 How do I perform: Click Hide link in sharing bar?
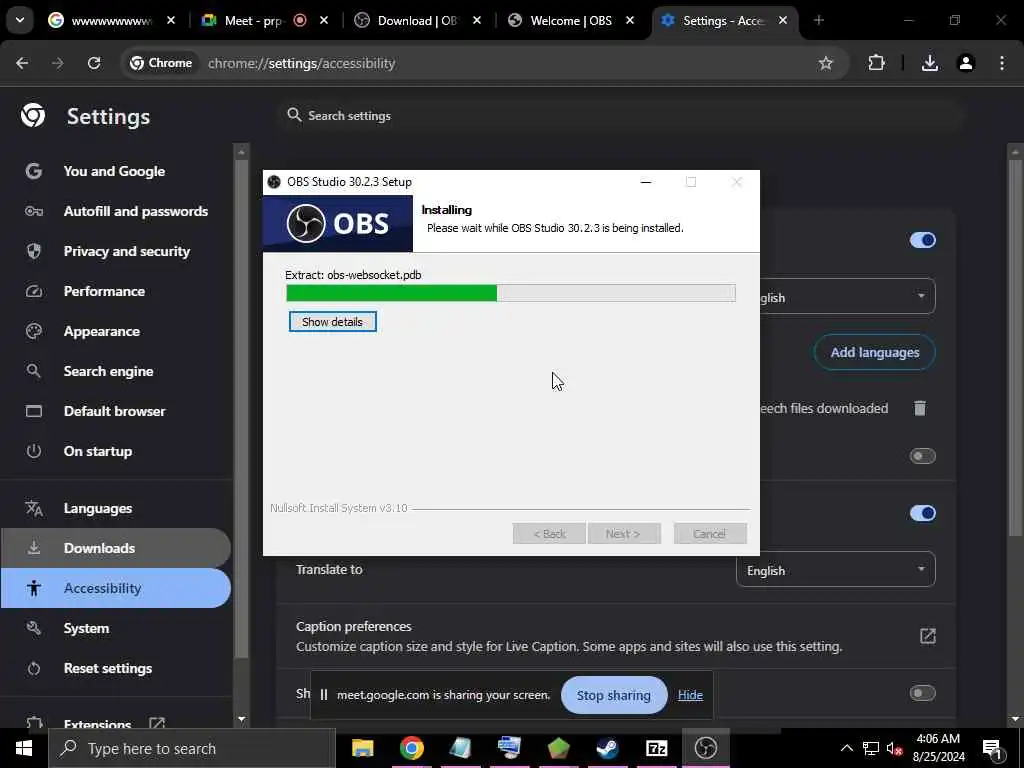pyautogui.click(x=690, y=695)
